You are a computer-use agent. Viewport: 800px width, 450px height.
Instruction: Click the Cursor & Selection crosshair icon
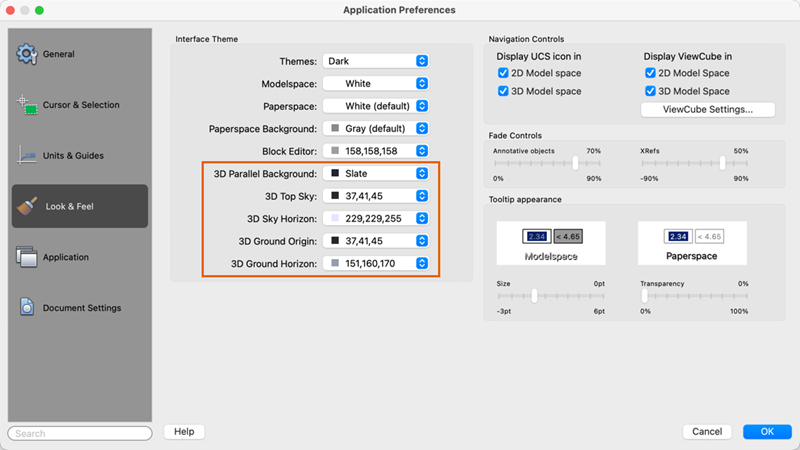coord(27,105)
